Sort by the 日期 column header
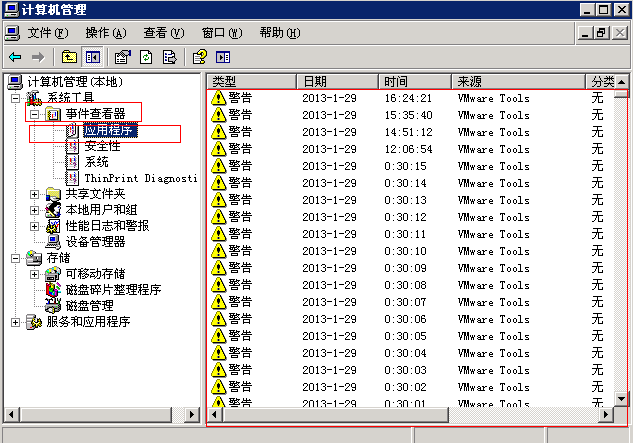 coord(338,82)
